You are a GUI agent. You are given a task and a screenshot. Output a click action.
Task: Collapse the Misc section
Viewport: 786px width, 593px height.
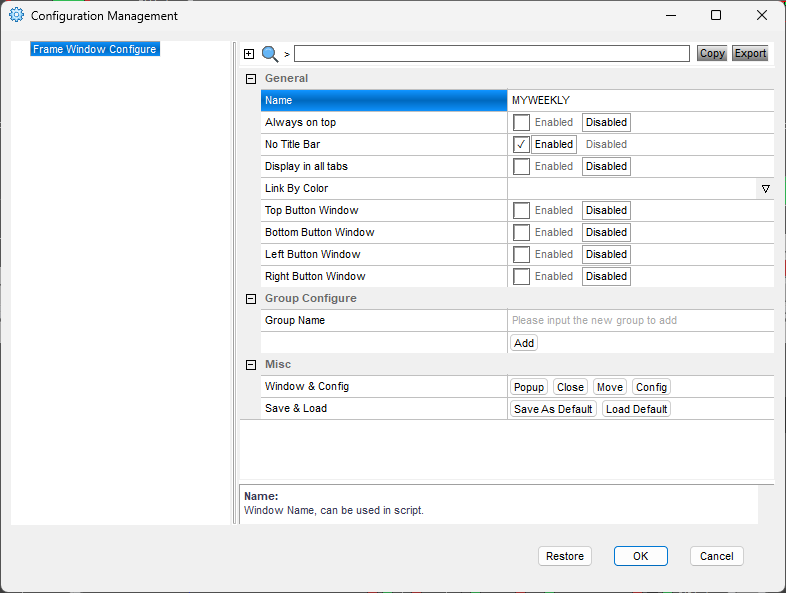(251, 365)
